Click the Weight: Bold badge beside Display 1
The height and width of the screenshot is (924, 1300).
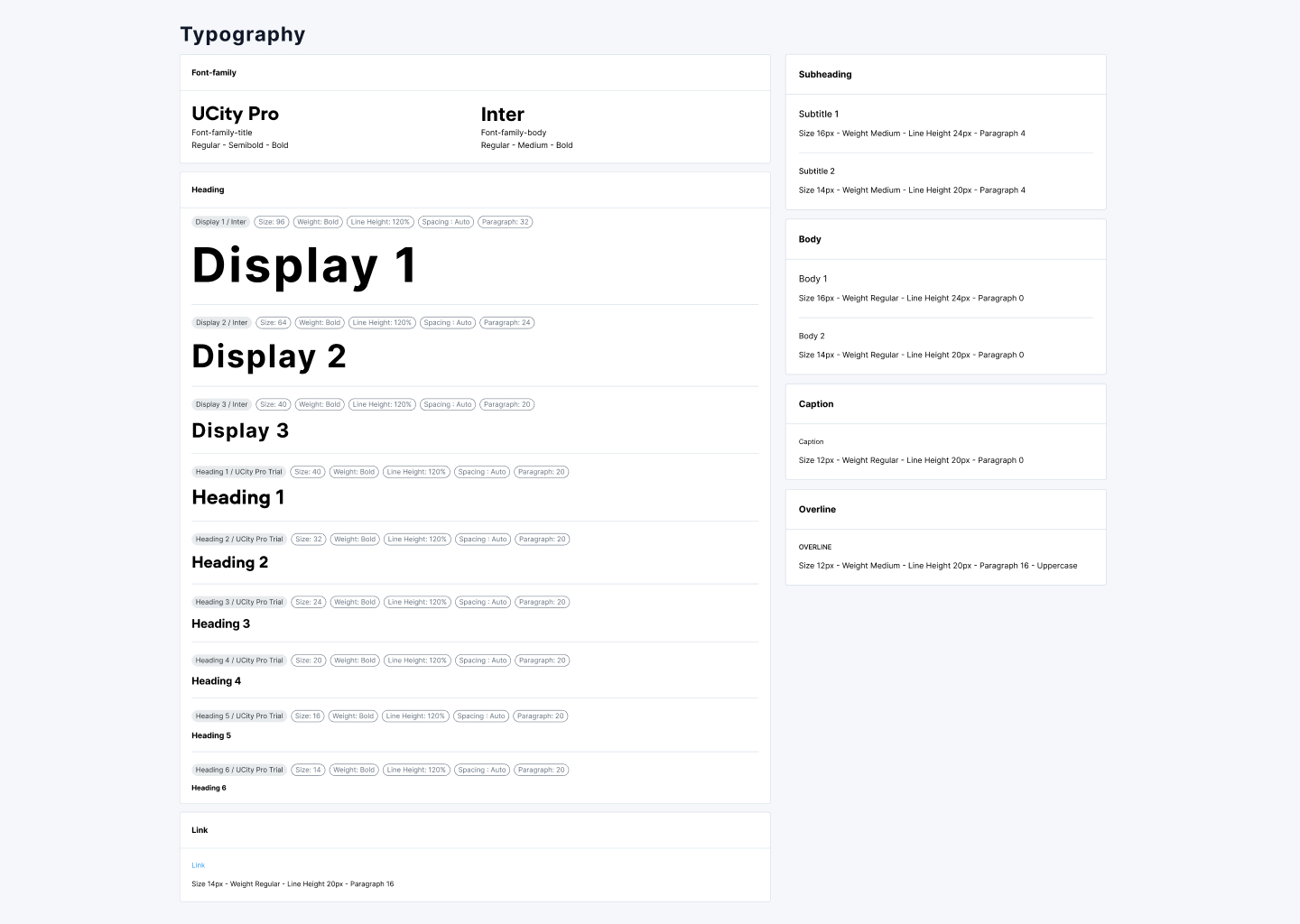[x=317, y=221]
